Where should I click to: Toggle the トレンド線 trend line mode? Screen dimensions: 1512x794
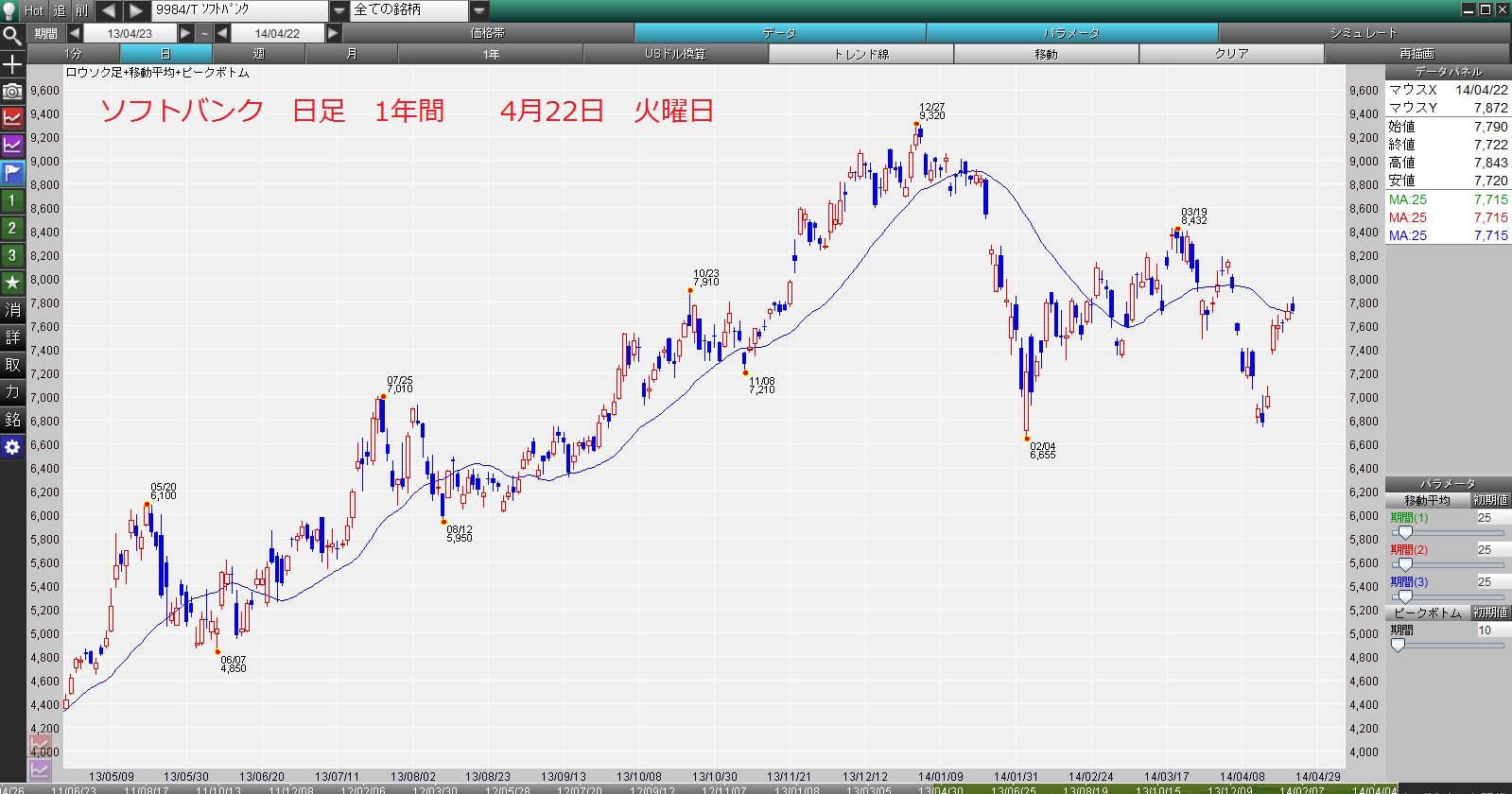pyautogui.click(x=861, y=54)
